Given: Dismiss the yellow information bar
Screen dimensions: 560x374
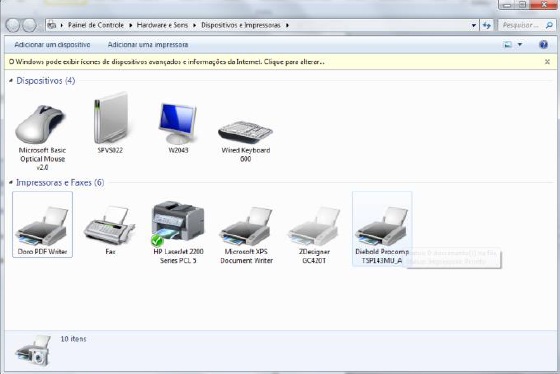Looking at the screenshot, I should pos(547,62).
